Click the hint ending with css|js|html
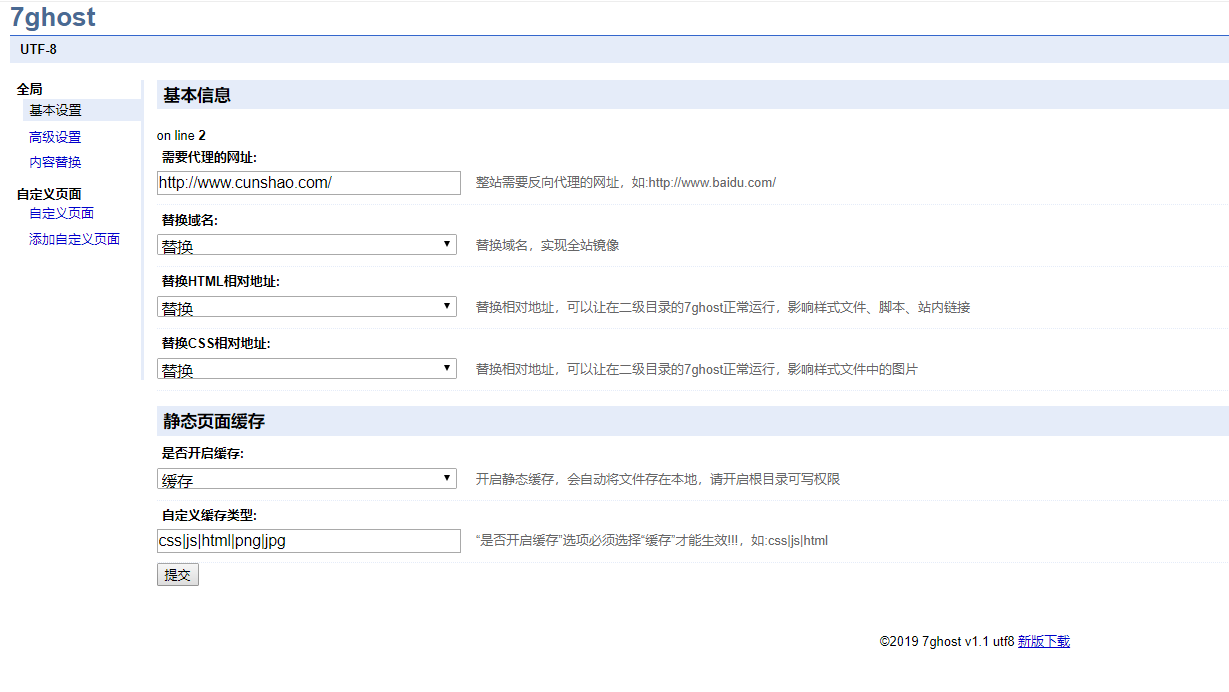The width and height of the screenshot is (1229, 692). (x=652, y=541)
